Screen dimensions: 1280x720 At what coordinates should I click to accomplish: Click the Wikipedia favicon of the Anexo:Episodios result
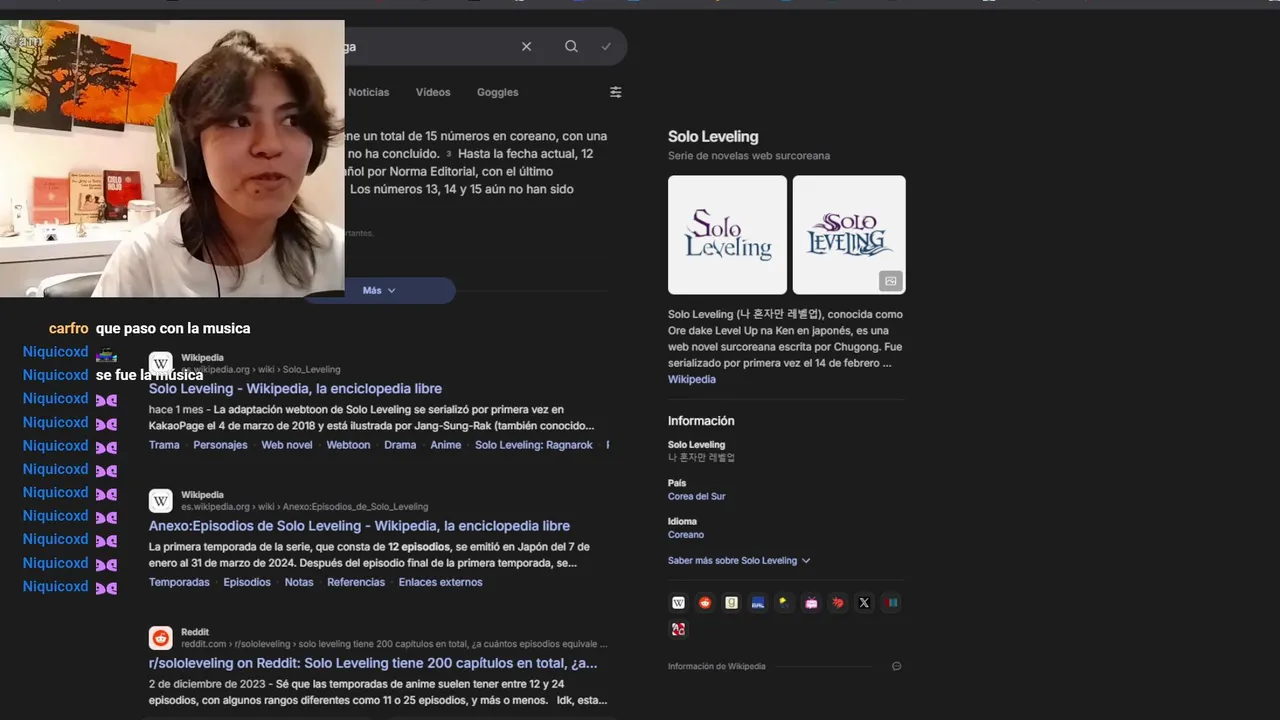161,500
